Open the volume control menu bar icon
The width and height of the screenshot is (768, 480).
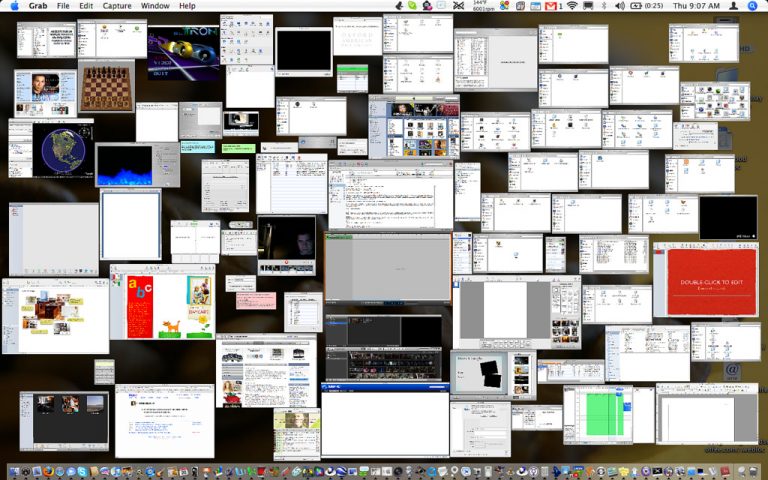click(x=621, y=6)
